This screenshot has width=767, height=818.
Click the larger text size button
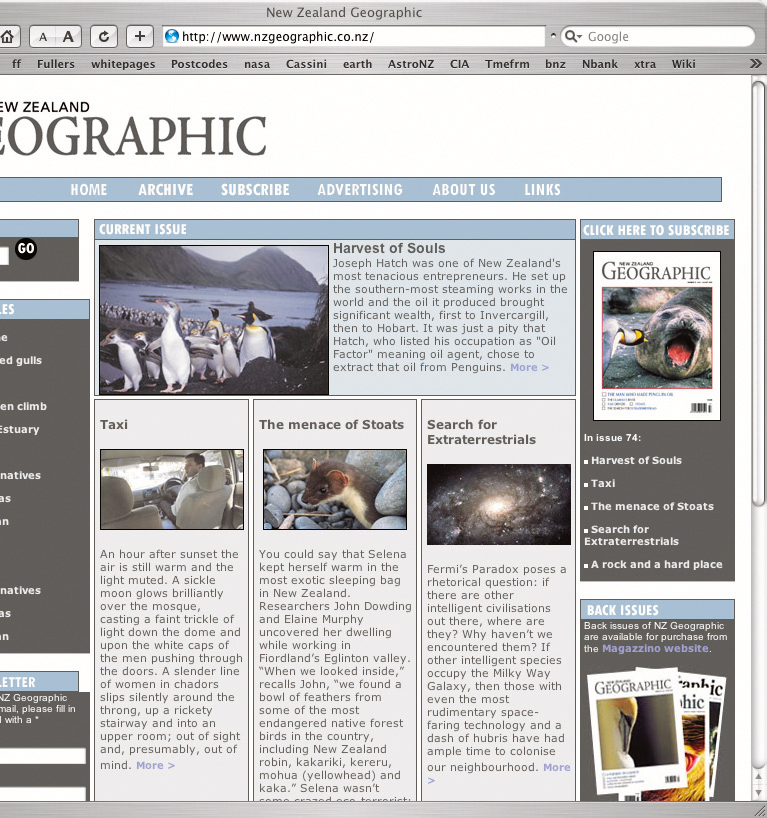tap(67, 37)
